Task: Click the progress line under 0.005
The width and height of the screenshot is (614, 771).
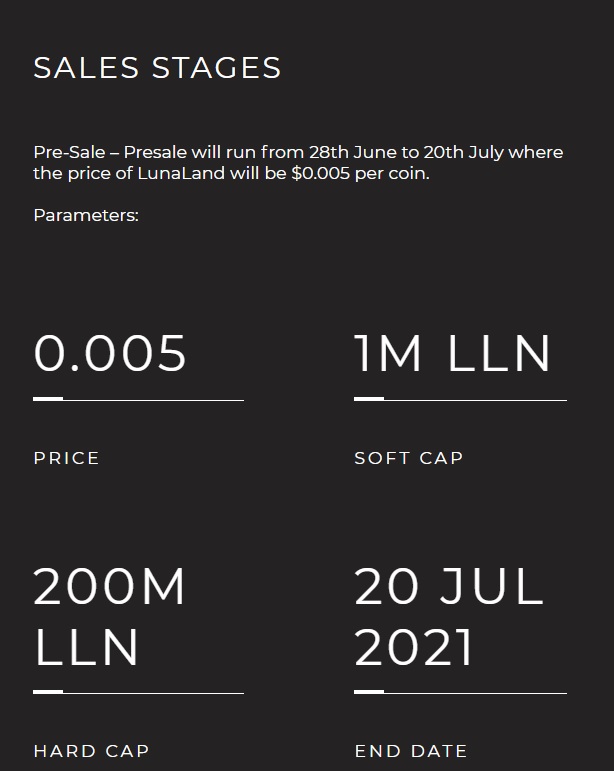Action: 139,400
